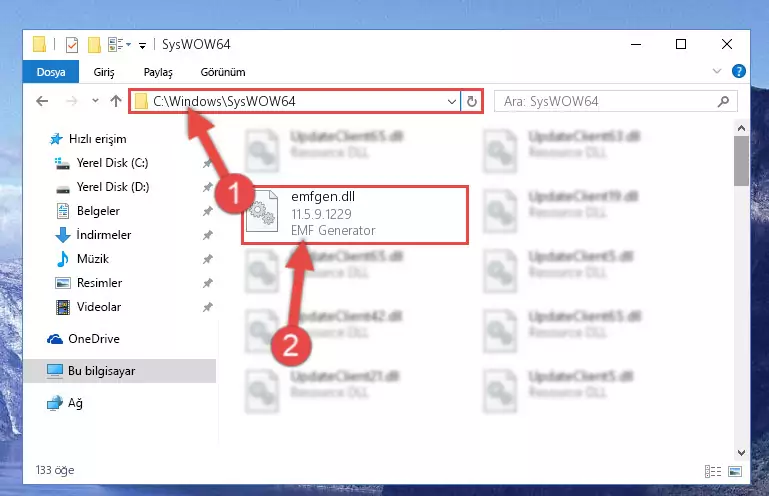Maximize the SysWOW64 window
769x496 pixels.
click(x=681, y=44)
